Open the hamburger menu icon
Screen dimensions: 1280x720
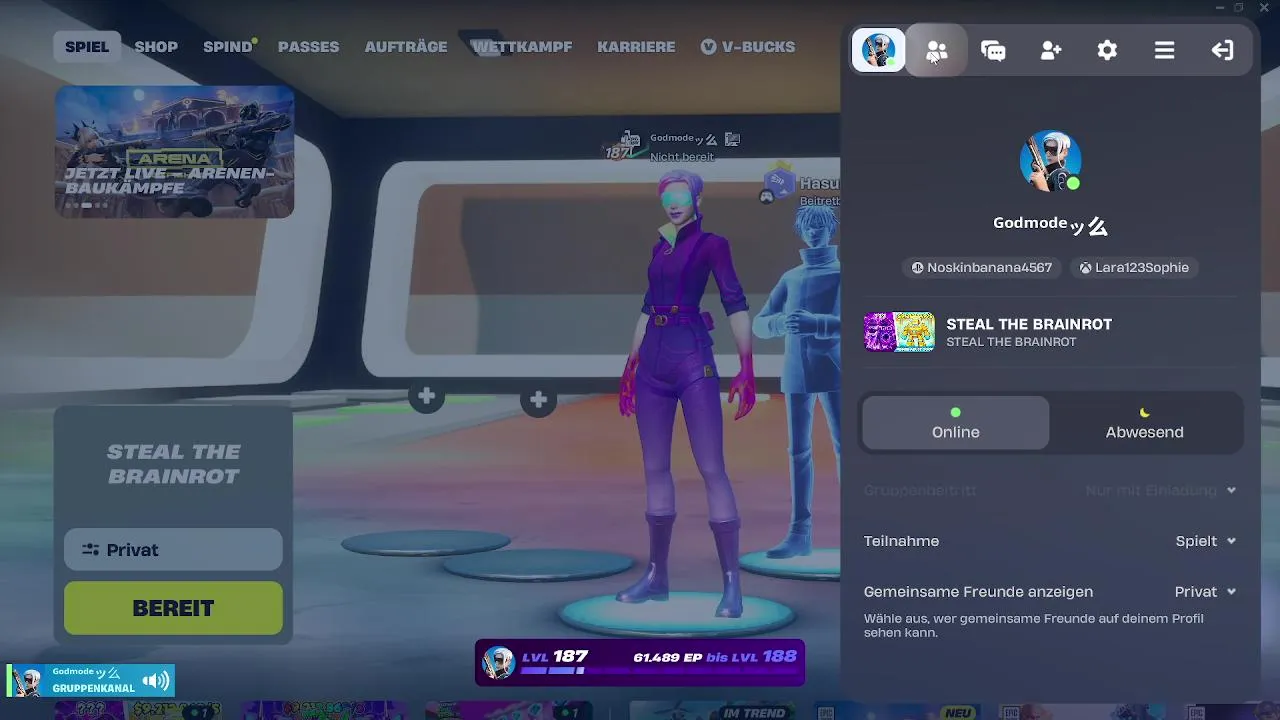(1164, 50)
